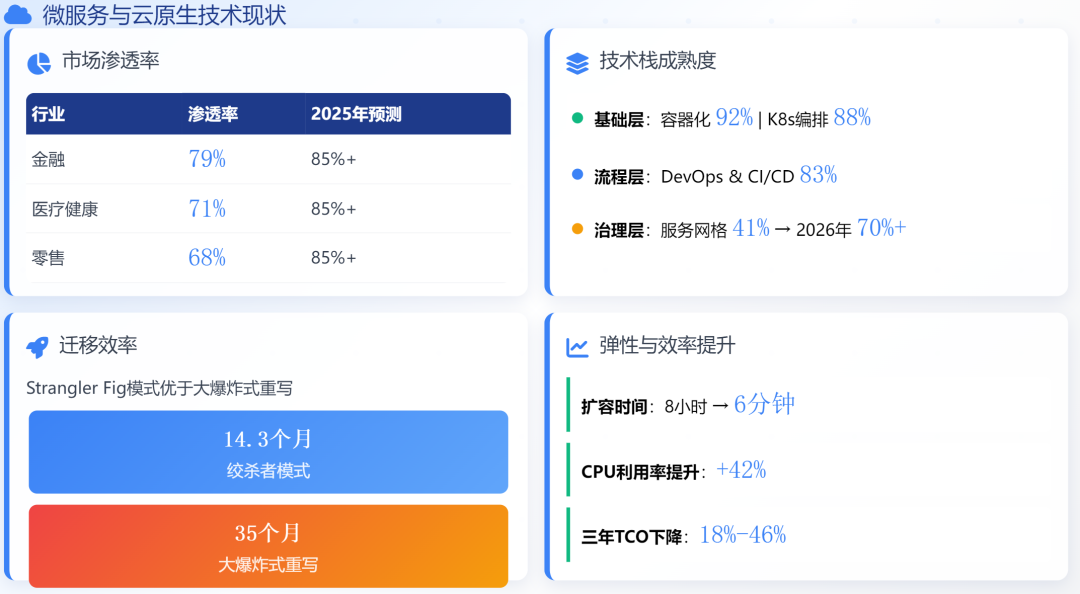Viewport: 1080px width, 594px height.
Task: Click the green bullet before 基础层
Action: (x=577, y=118)
